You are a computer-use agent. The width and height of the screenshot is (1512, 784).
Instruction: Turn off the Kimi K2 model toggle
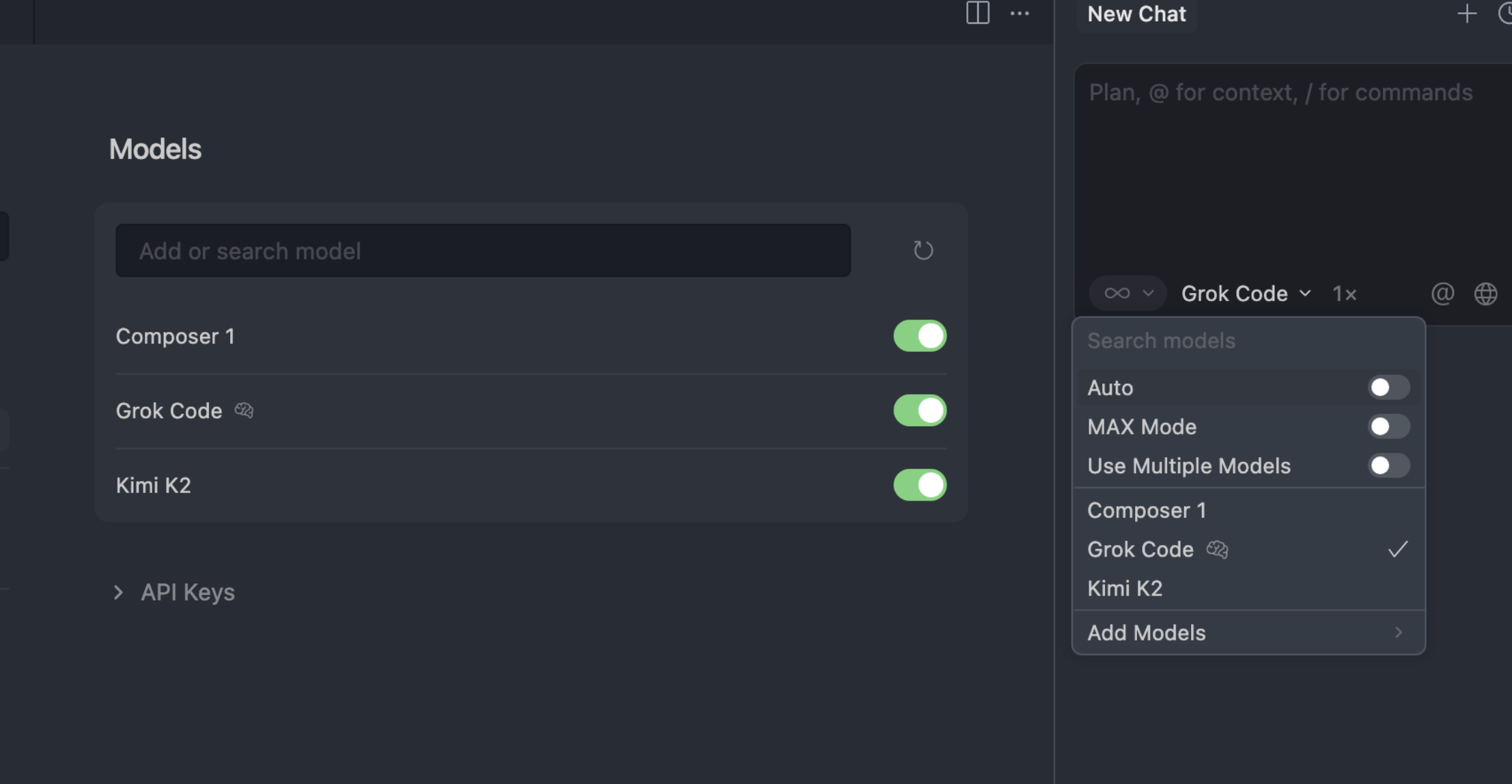coord(919,485)
